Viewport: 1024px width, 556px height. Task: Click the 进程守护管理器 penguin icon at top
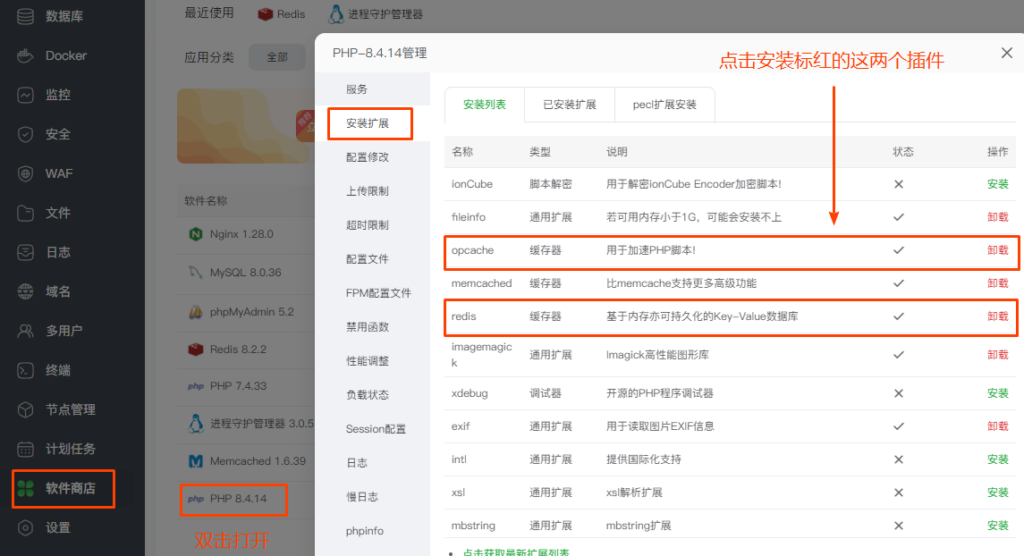point(336,14)
